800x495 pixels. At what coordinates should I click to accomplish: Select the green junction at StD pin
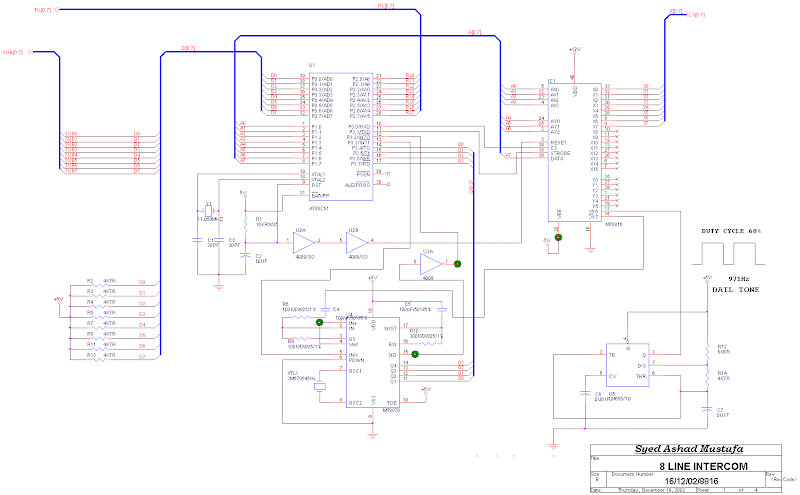415,354
